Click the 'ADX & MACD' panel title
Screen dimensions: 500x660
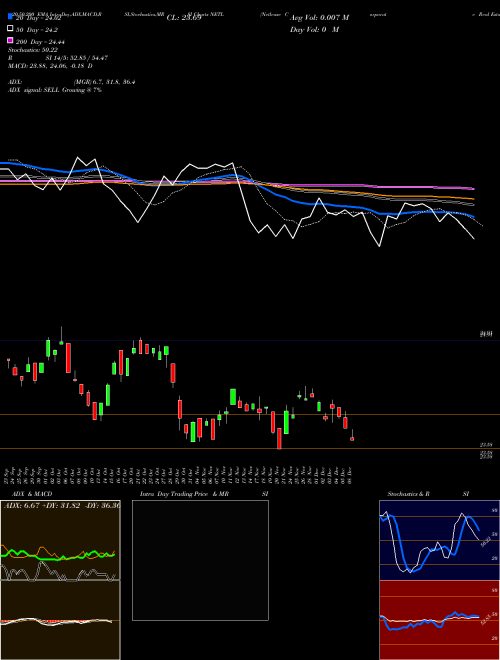click(x=32, y=494)
